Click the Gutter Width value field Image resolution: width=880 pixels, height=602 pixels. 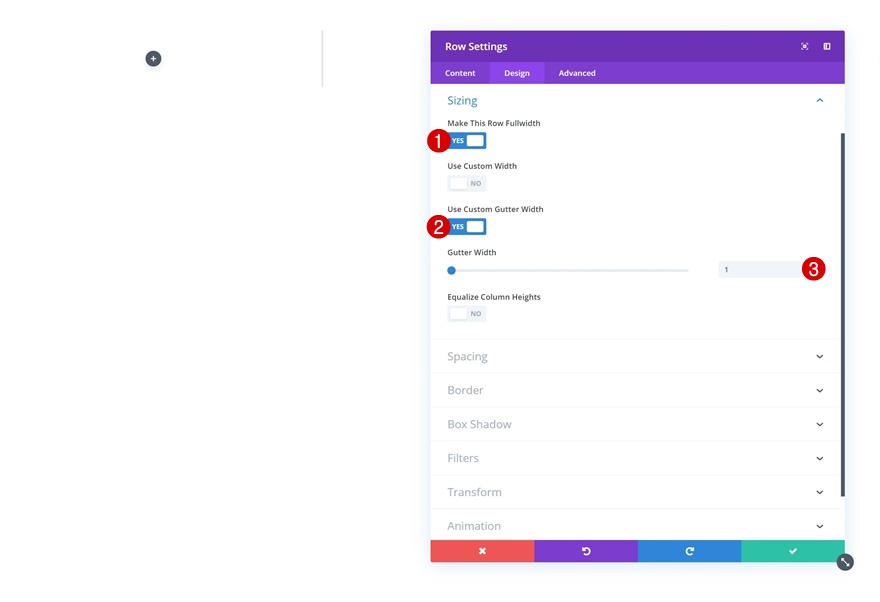click(x=760, y=270)
